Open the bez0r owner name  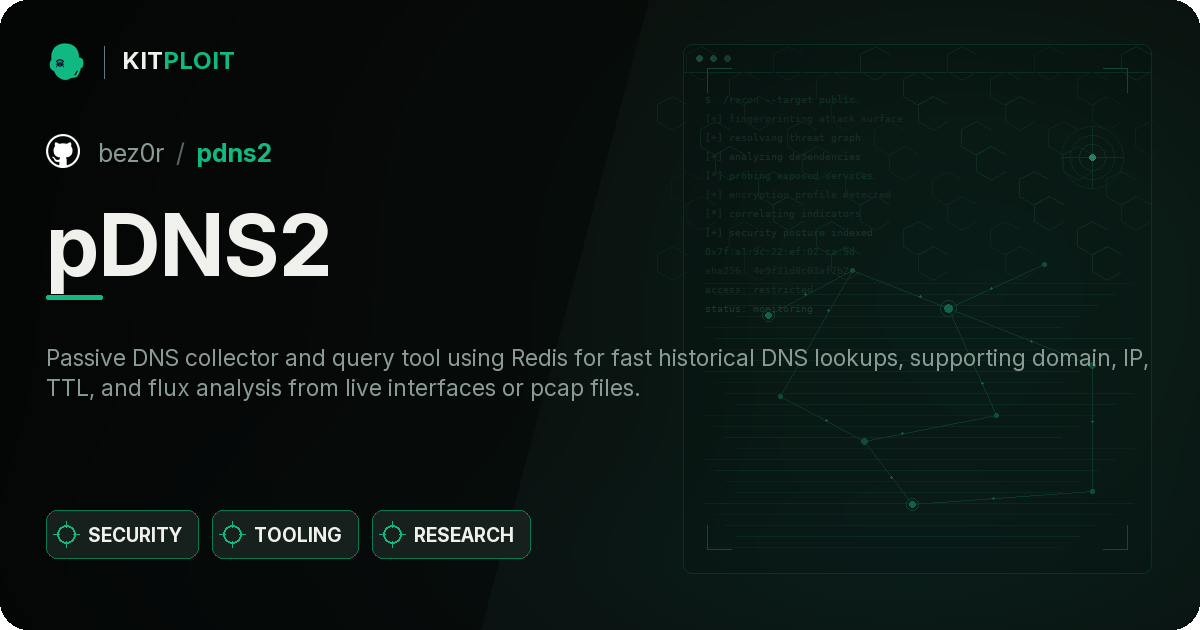click(x=131, y=153)
